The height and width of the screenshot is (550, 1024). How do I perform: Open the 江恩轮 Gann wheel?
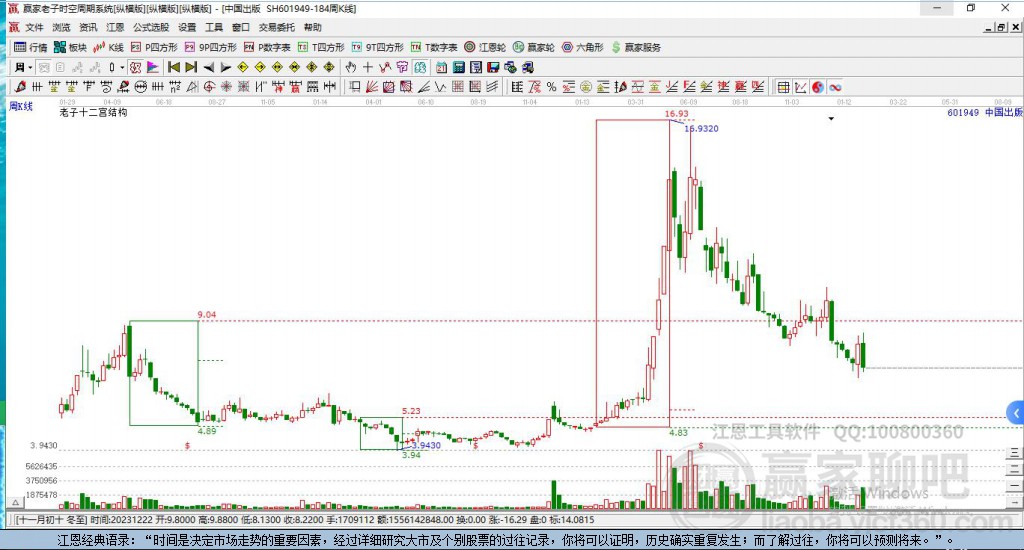tap(485, 47)
